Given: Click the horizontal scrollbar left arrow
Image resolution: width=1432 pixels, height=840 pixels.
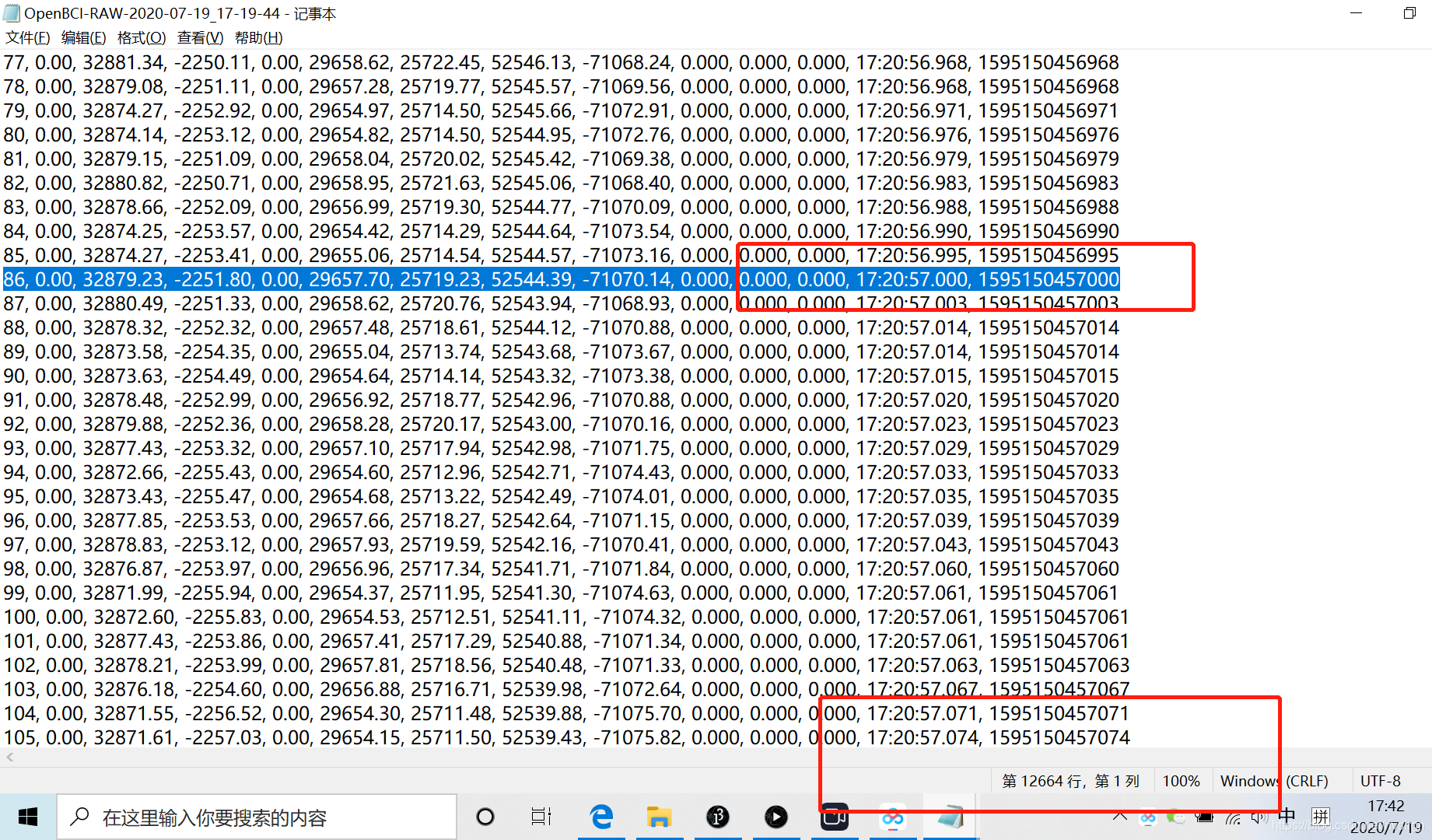Looking at the screenshot, I should 9,757.
